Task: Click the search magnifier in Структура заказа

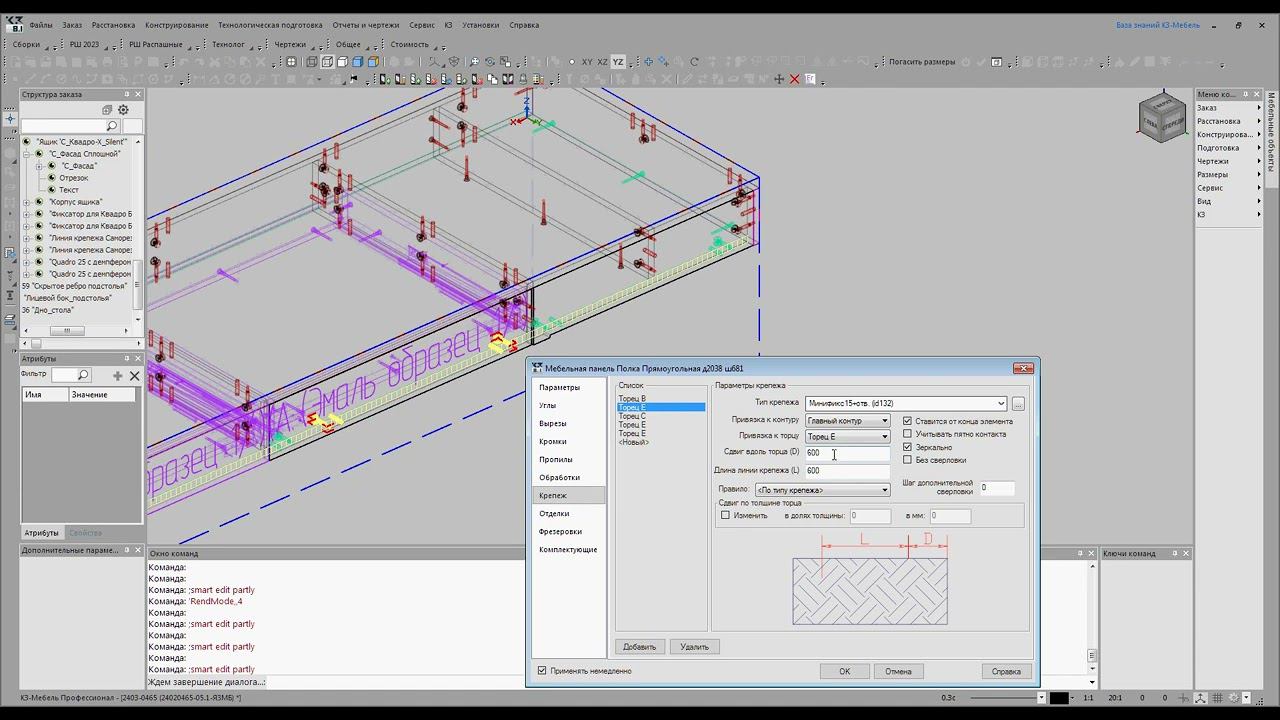Action: [x=111, y=126]
